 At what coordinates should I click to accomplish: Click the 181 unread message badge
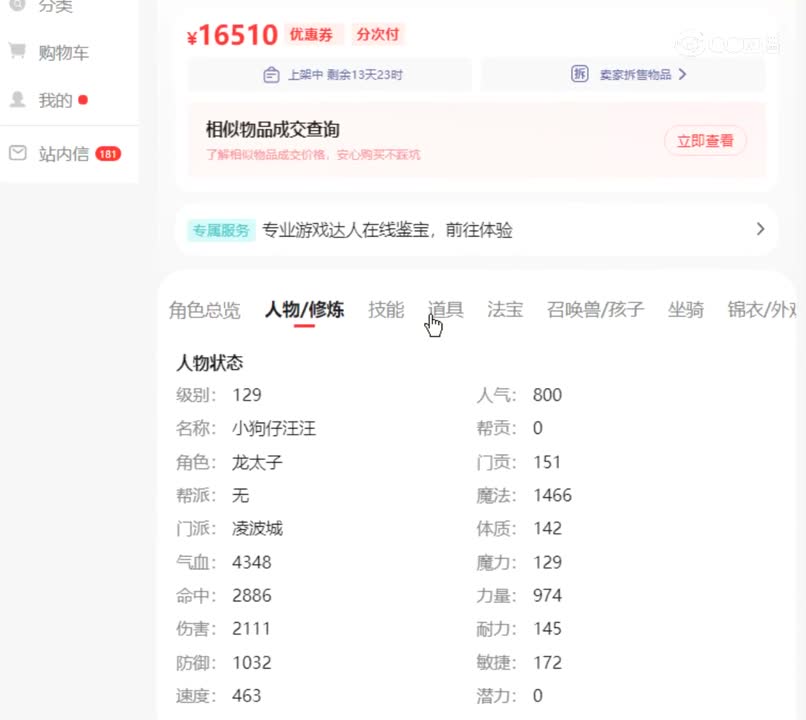[x=108, y=154]
